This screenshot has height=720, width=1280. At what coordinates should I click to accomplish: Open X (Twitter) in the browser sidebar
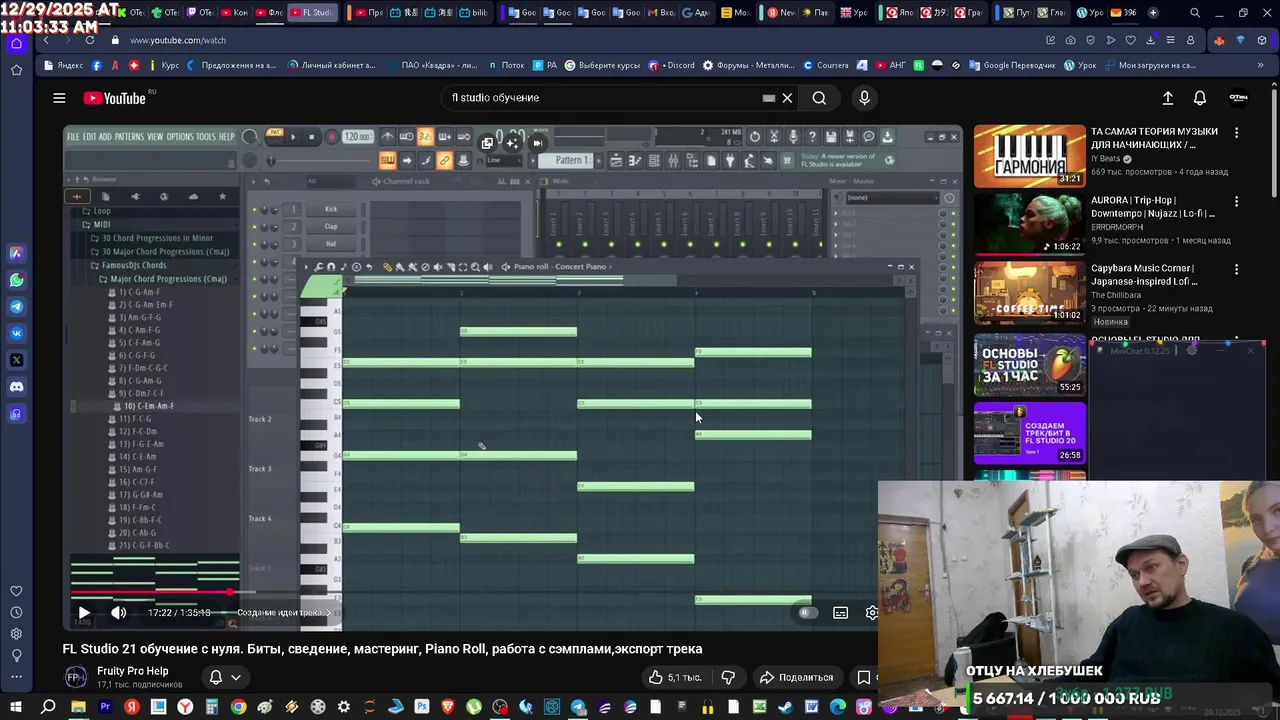16,360
